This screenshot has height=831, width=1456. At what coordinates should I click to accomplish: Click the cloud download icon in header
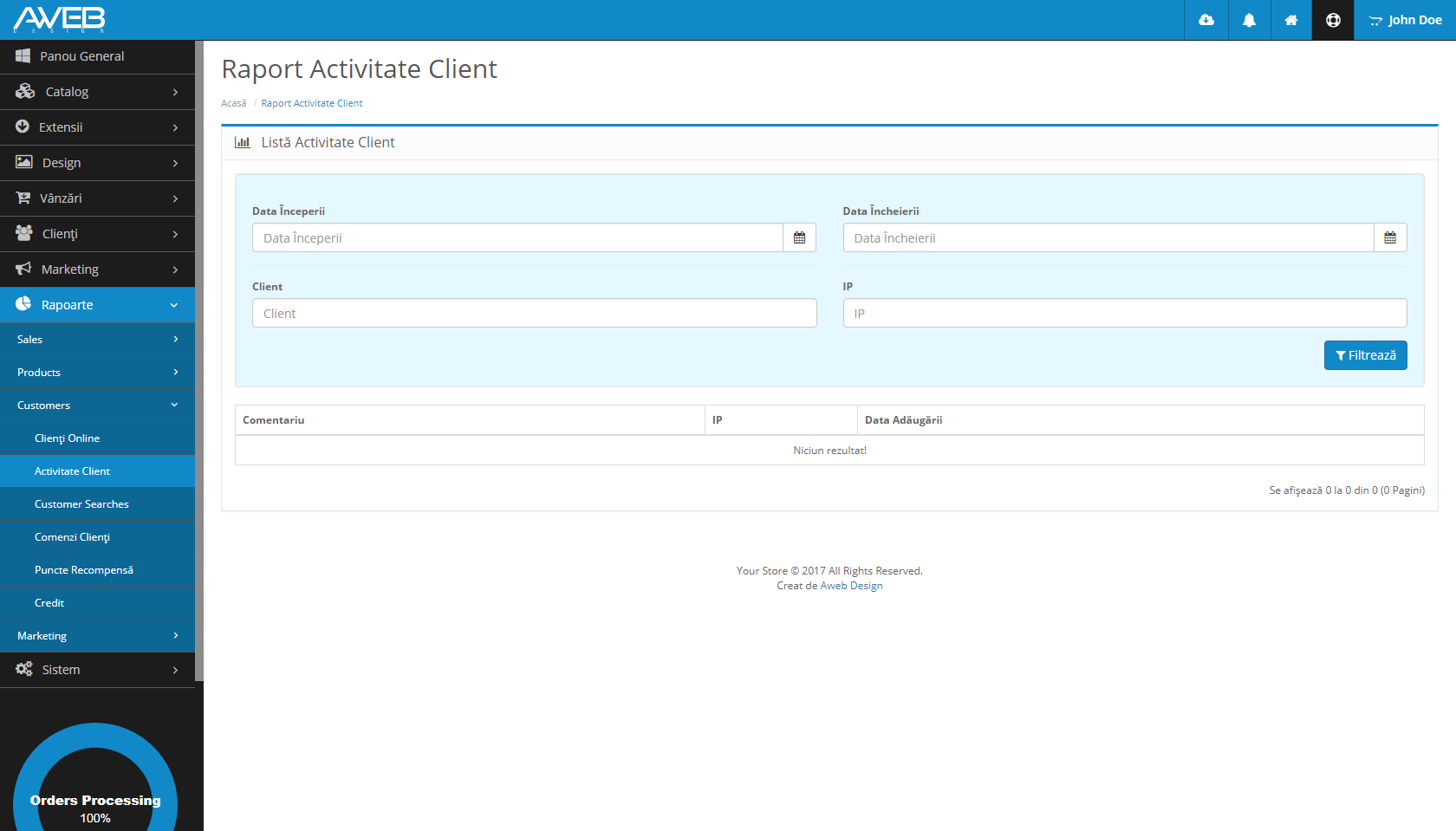(1206, 20)
